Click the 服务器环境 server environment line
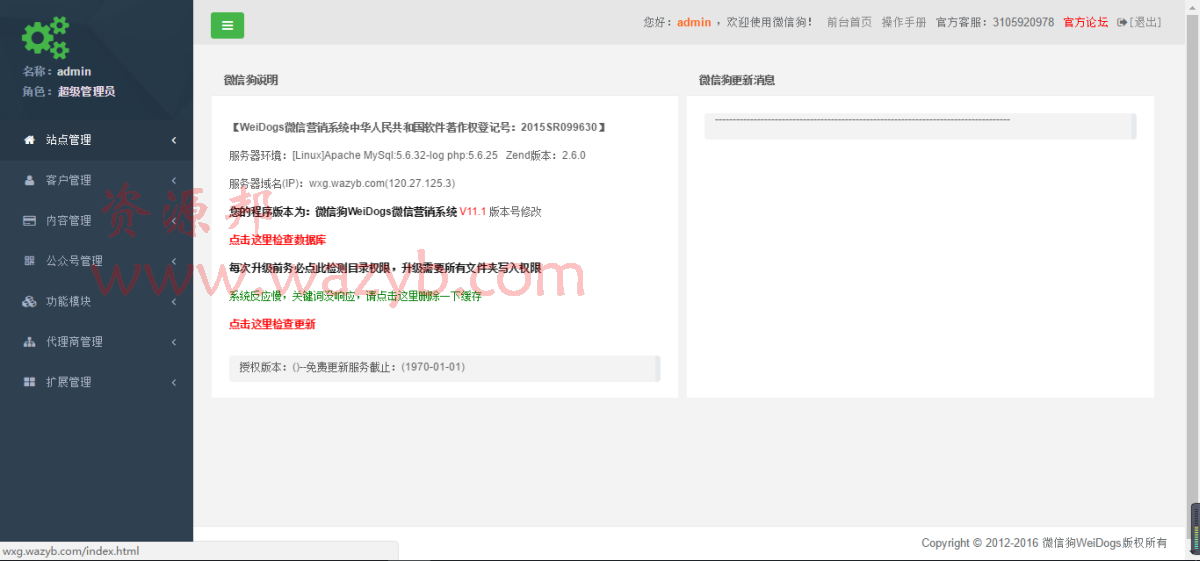1200x561 pixels. point(407,156)
